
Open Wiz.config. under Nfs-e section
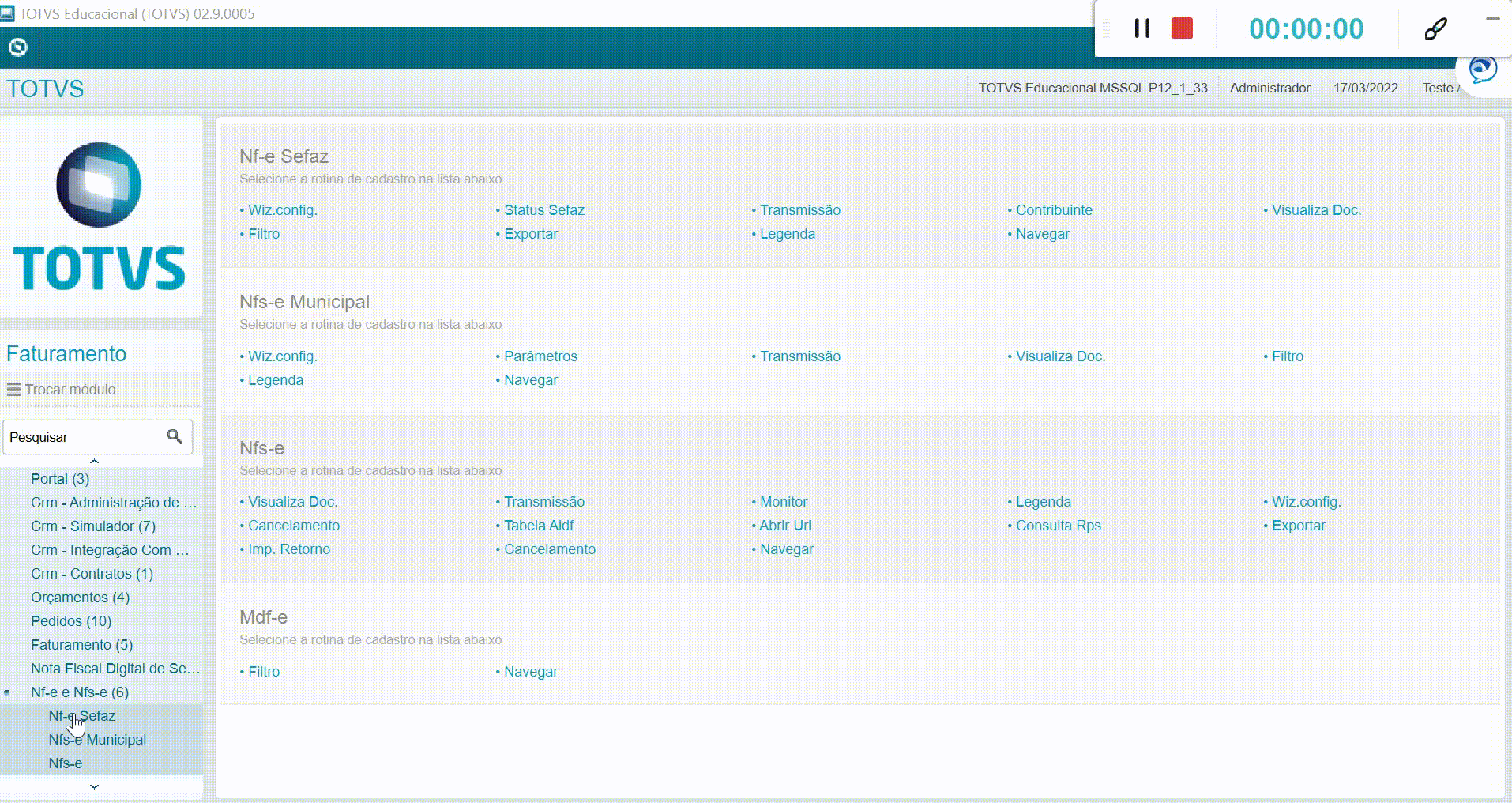click(x=1307, y=502)
